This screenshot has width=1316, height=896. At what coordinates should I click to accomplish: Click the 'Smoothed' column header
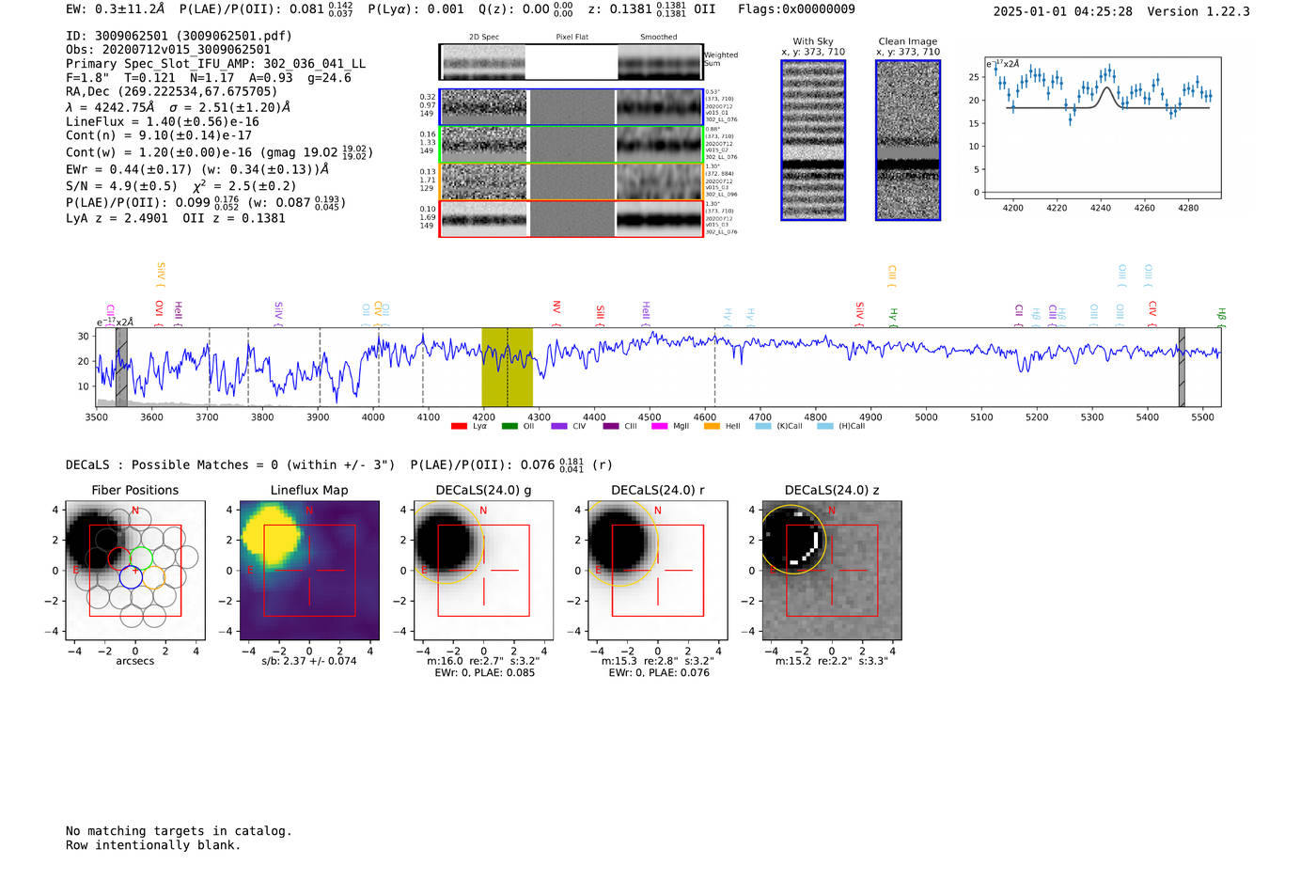click(x=658, y=38)
